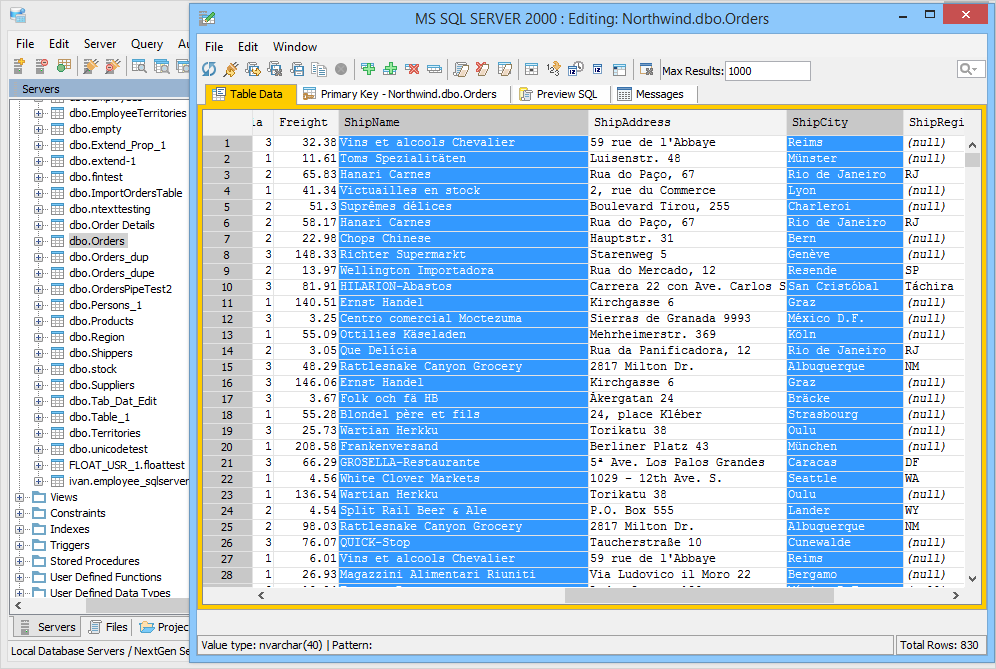Click the connect plug icon in main window

click(91, 65)
